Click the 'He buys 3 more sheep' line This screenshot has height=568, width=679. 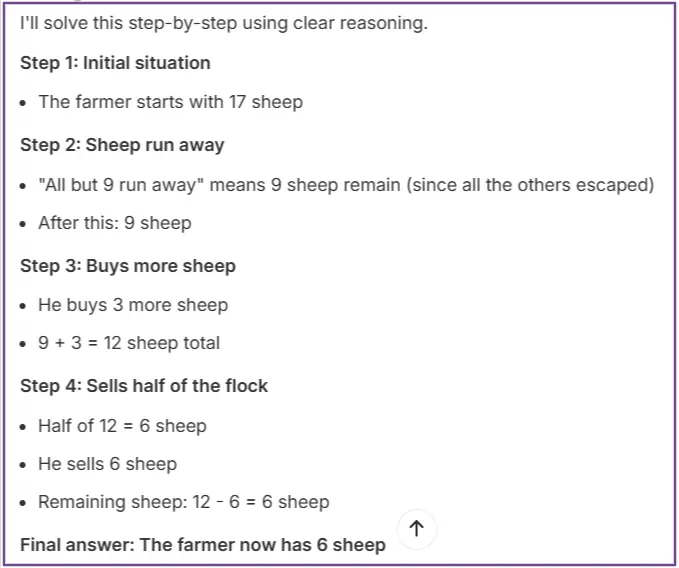[133, 305]
